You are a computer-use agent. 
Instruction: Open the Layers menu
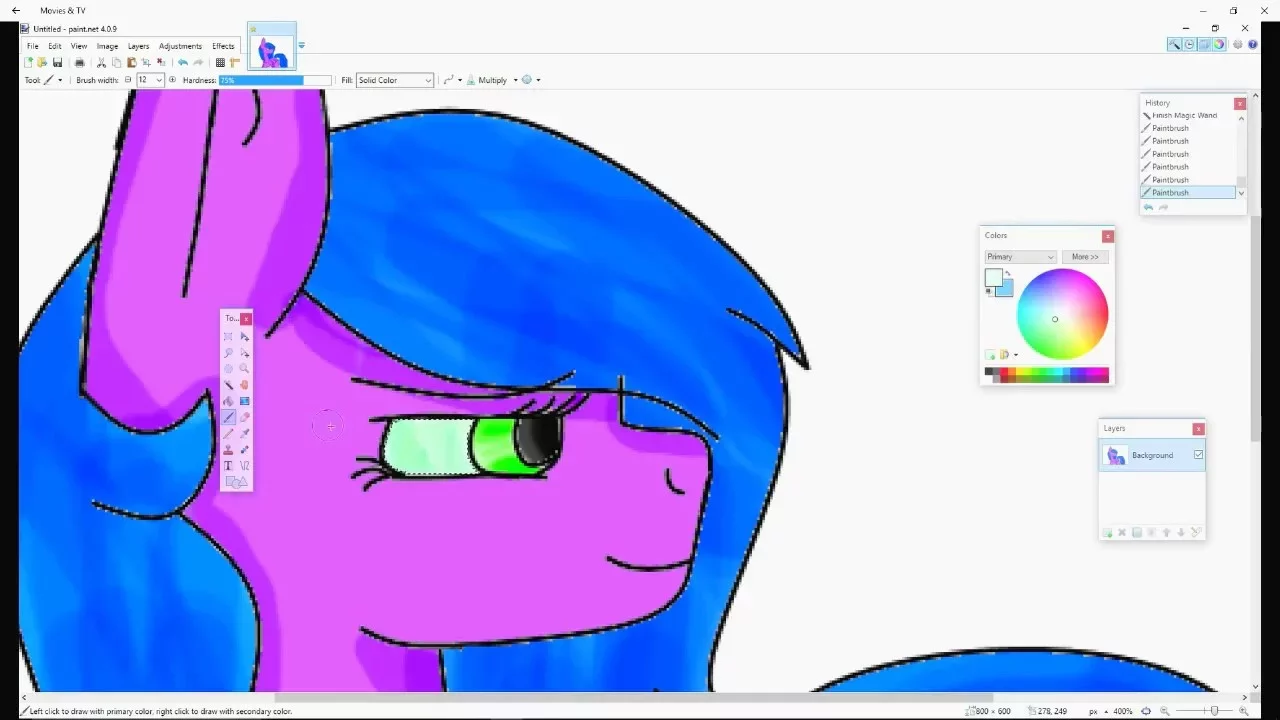pos(138,46)
